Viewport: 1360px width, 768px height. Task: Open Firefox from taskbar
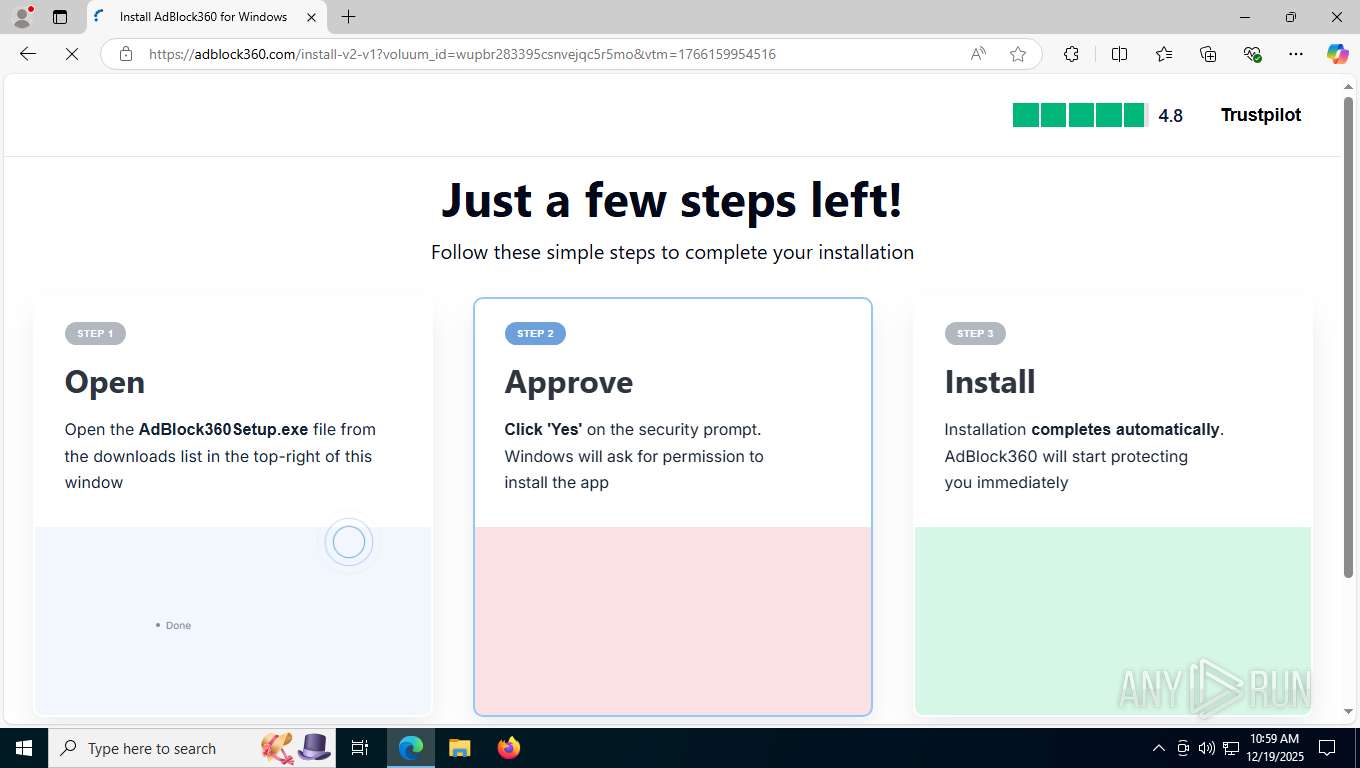pos(509,748)
